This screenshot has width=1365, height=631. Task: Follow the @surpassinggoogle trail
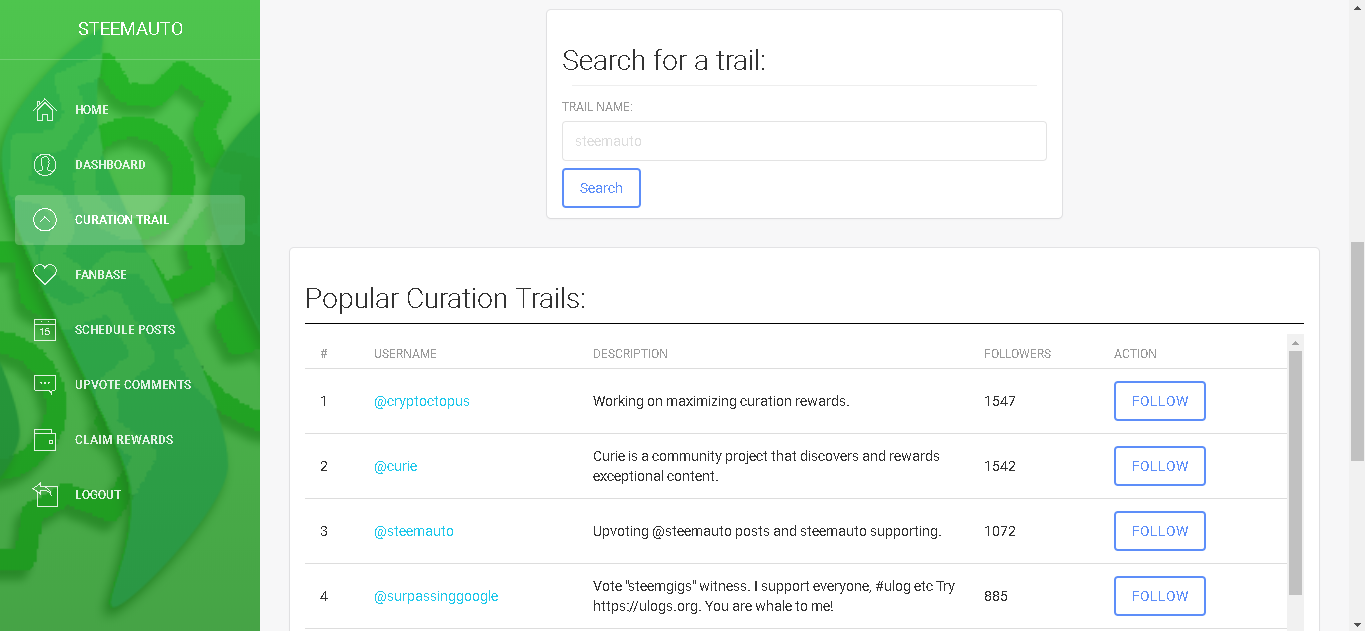click(x=1159, y=596)
